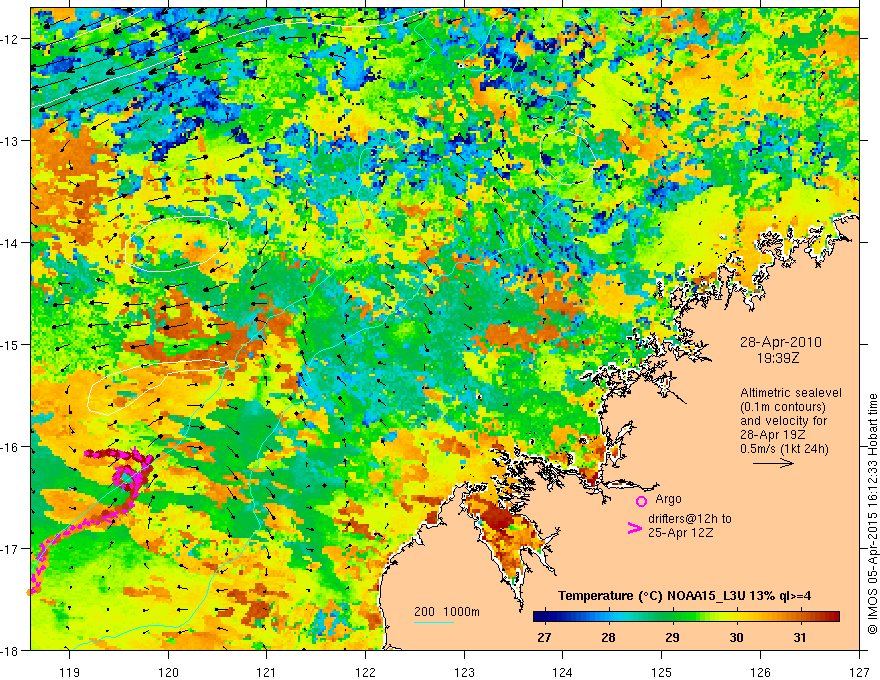This screenshot has height=680, width=880.
Task: Click colorbar tick label 28
Action: tap(608, 637)
